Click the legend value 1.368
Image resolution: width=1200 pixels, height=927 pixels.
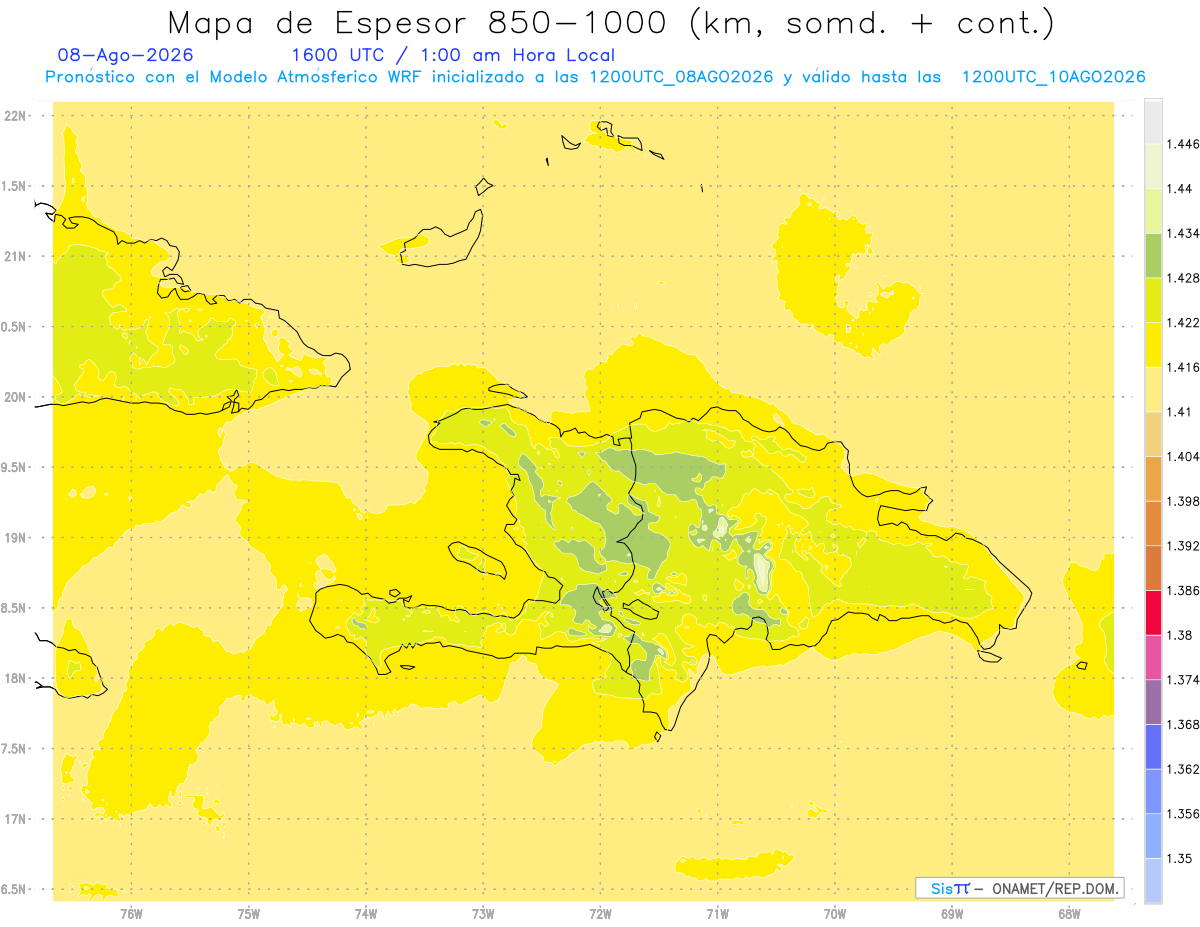(x=1183, y=724)
